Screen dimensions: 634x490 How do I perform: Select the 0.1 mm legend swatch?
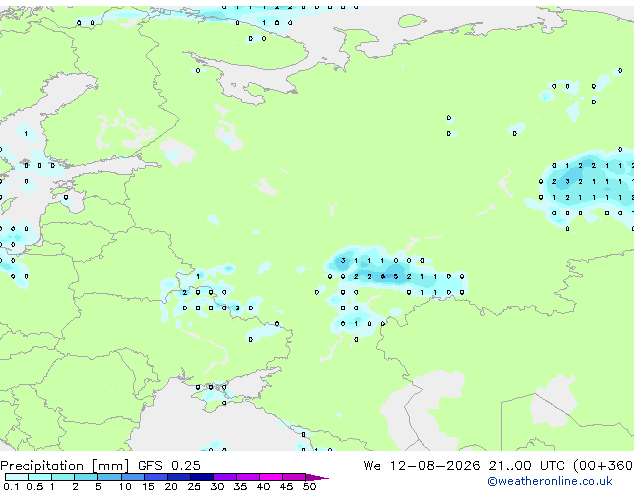point(17,477)
